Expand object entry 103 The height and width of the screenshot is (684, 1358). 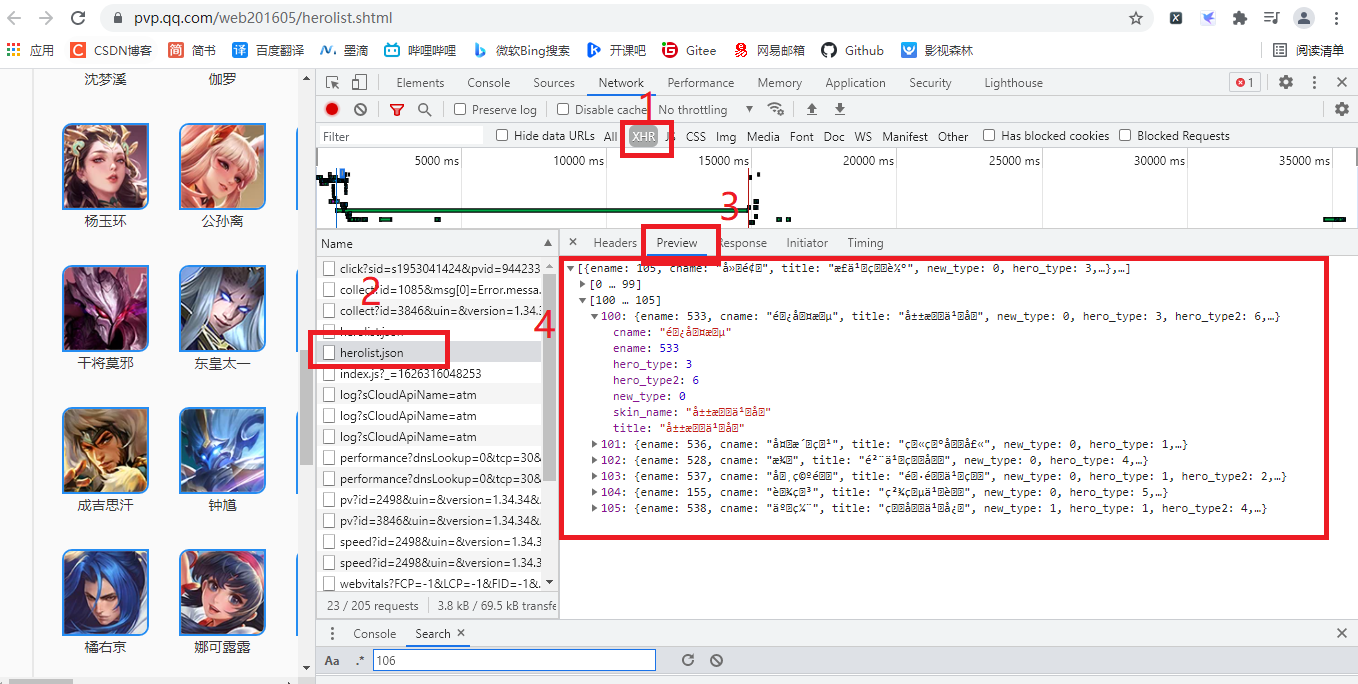coord(595,476)
